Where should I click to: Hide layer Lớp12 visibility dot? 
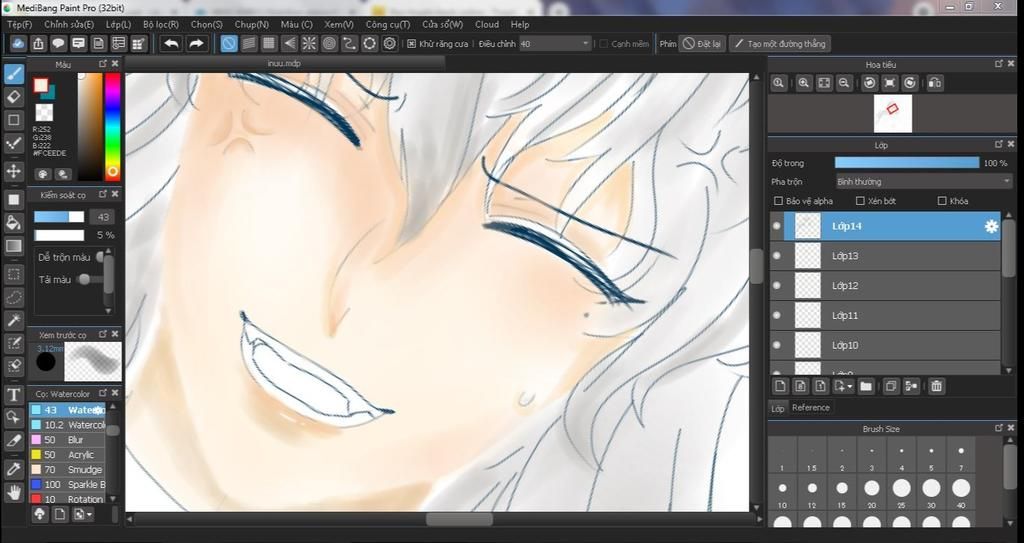(776, 286)
